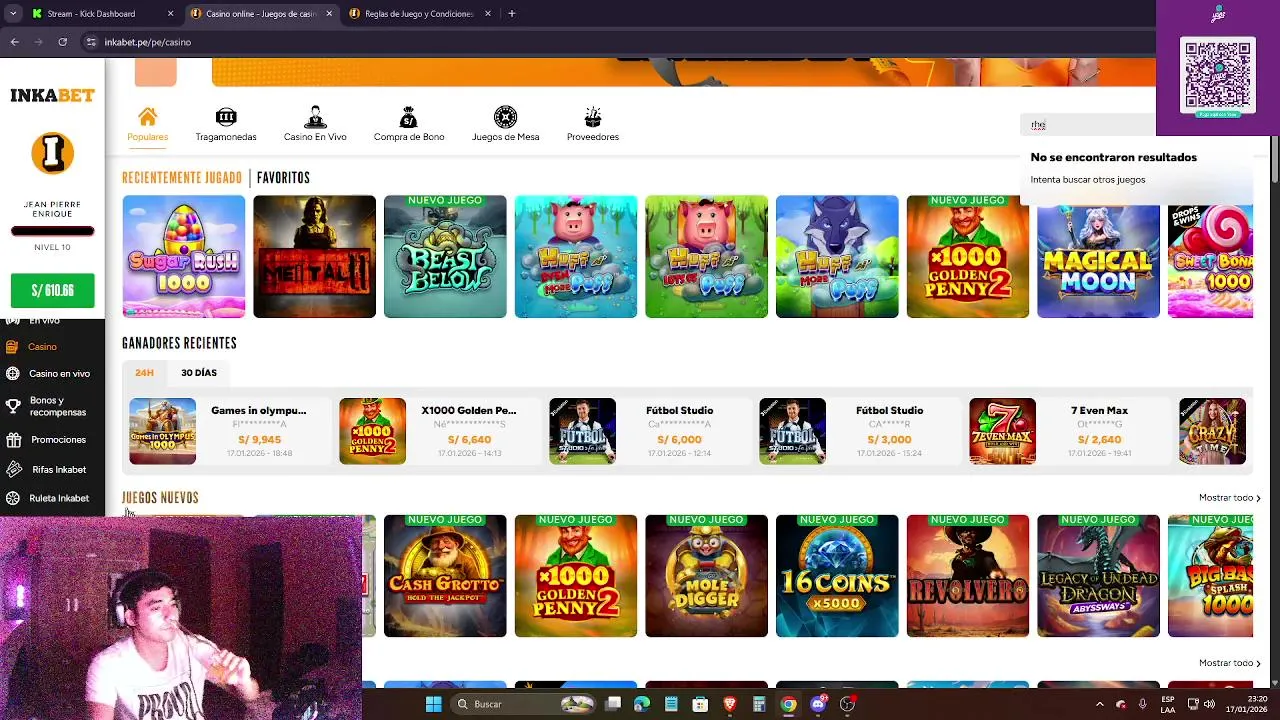This screenshot has width=1280, height=720.
Task: Click the page vertical scrollbar
Action: tap(1274, 160)
